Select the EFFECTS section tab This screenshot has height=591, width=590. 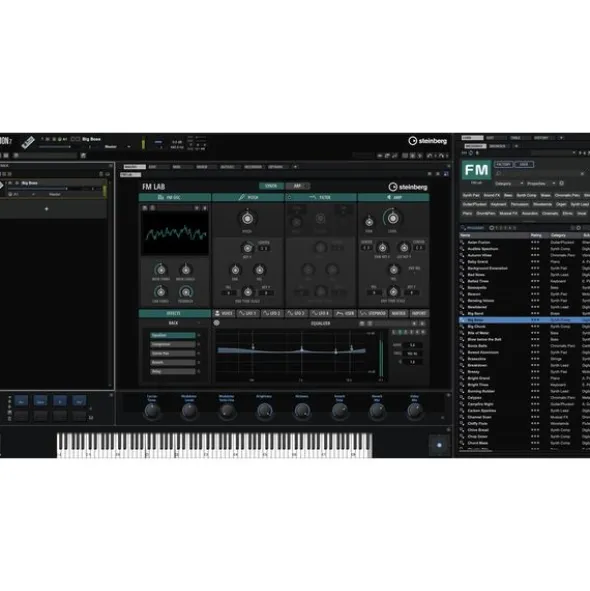[174, 313]
